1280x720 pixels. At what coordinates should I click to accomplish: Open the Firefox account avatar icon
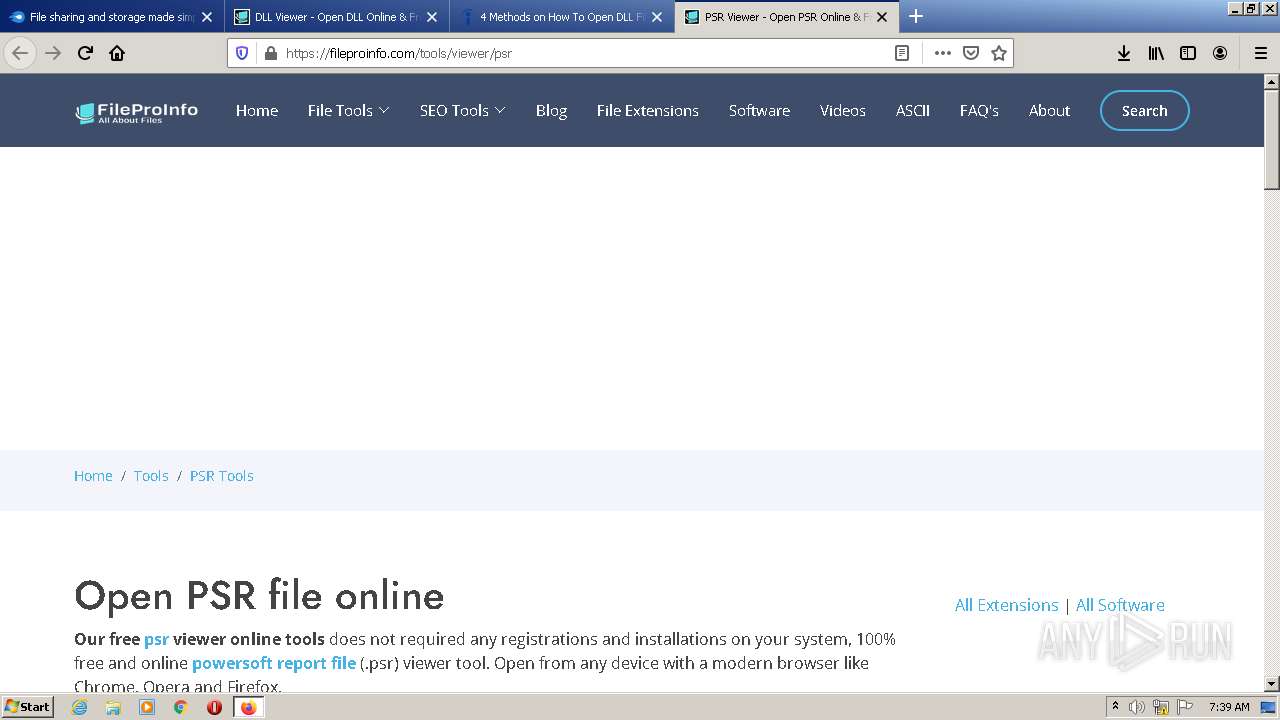1220,53
